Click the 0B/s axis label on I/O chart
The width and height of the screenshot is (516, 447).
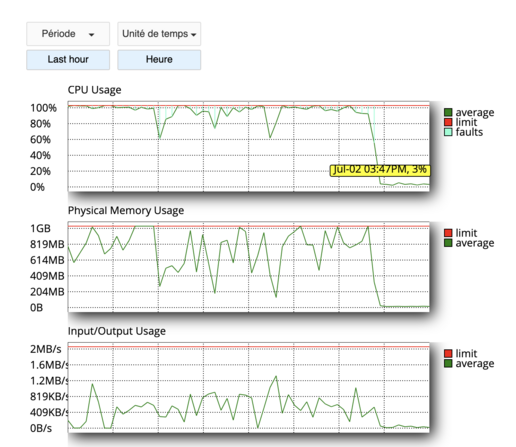pos(41,428)
